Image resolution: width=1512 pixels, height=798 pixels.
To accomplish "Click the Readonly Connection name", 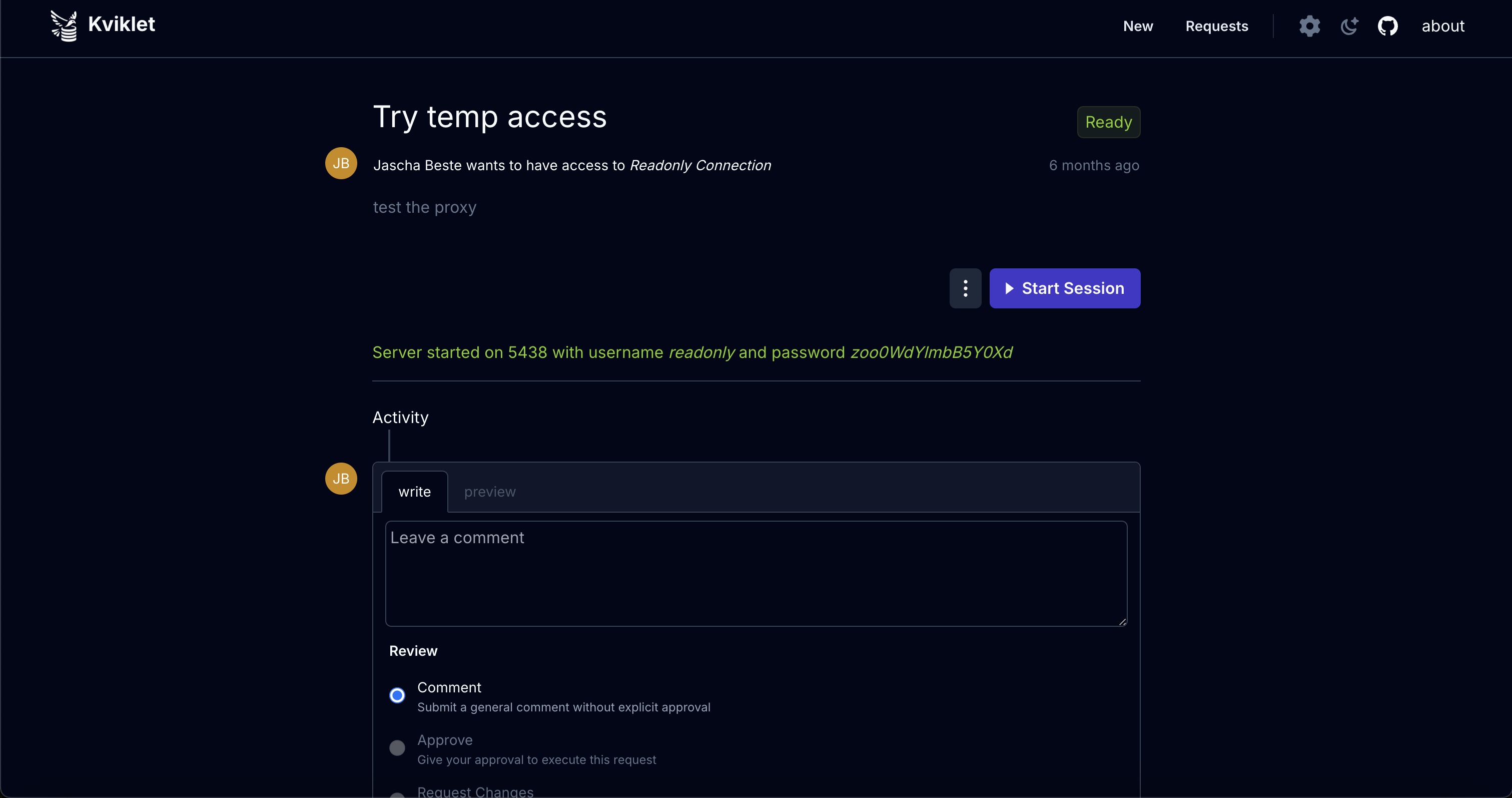I will click(x=700, y=166).
